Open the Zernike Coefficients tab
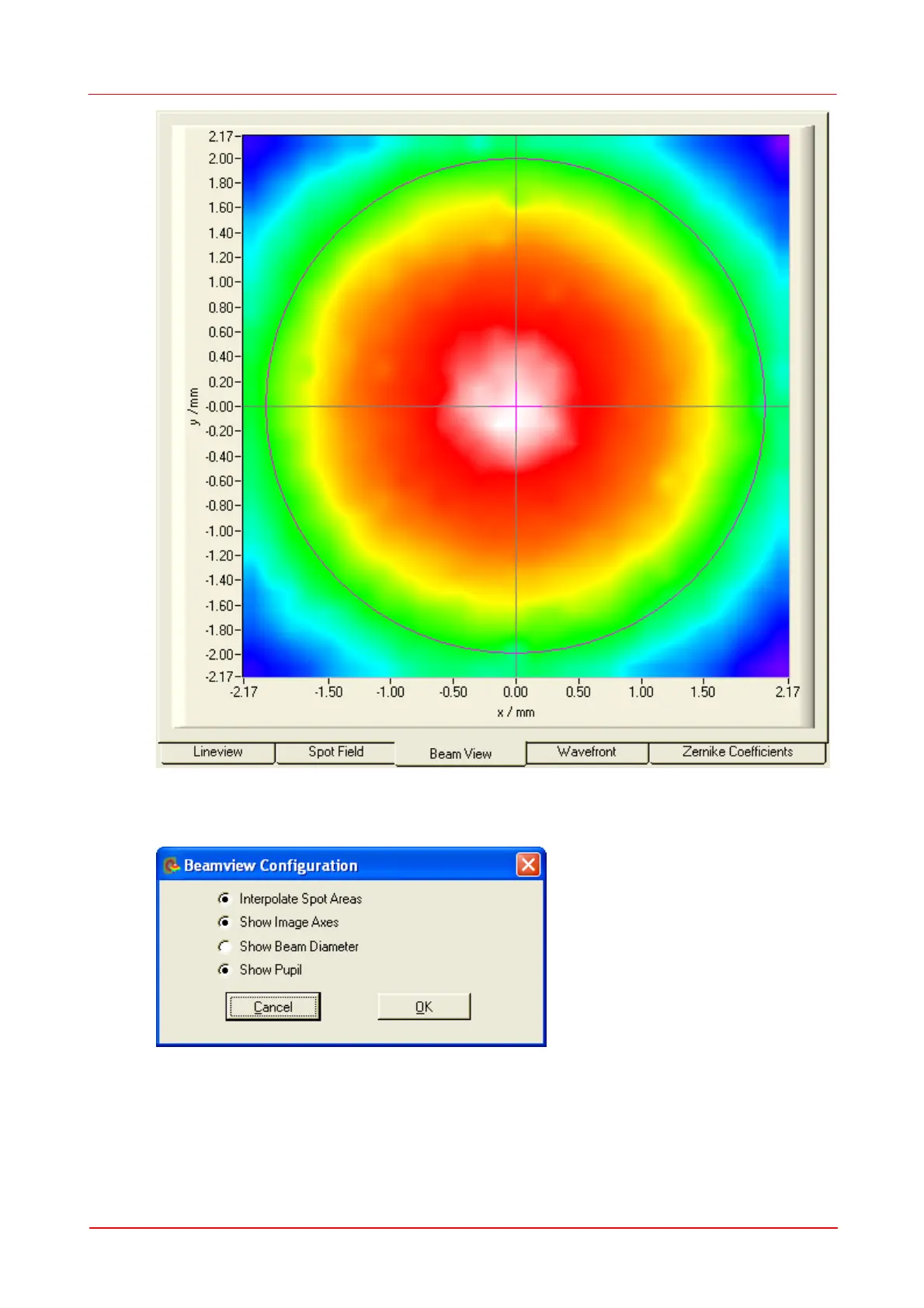 737,752
